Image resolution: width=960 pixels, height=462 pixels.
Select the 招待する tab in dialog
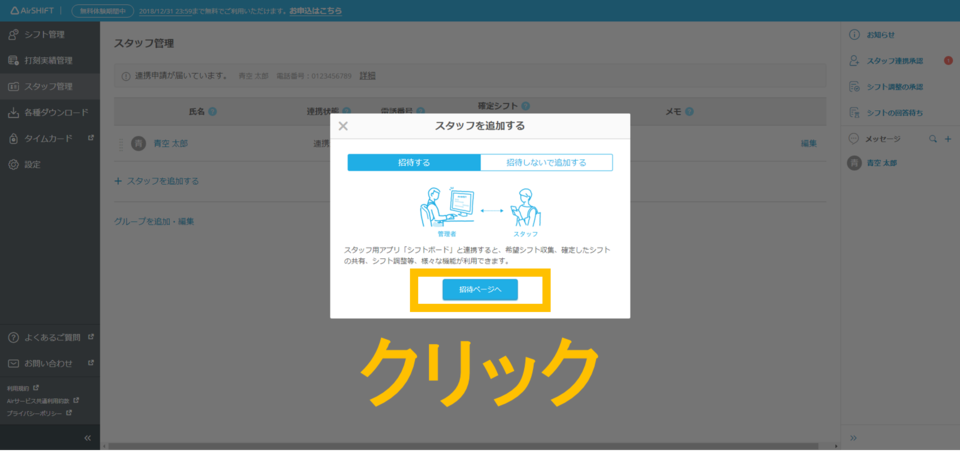tap(414, 162)
